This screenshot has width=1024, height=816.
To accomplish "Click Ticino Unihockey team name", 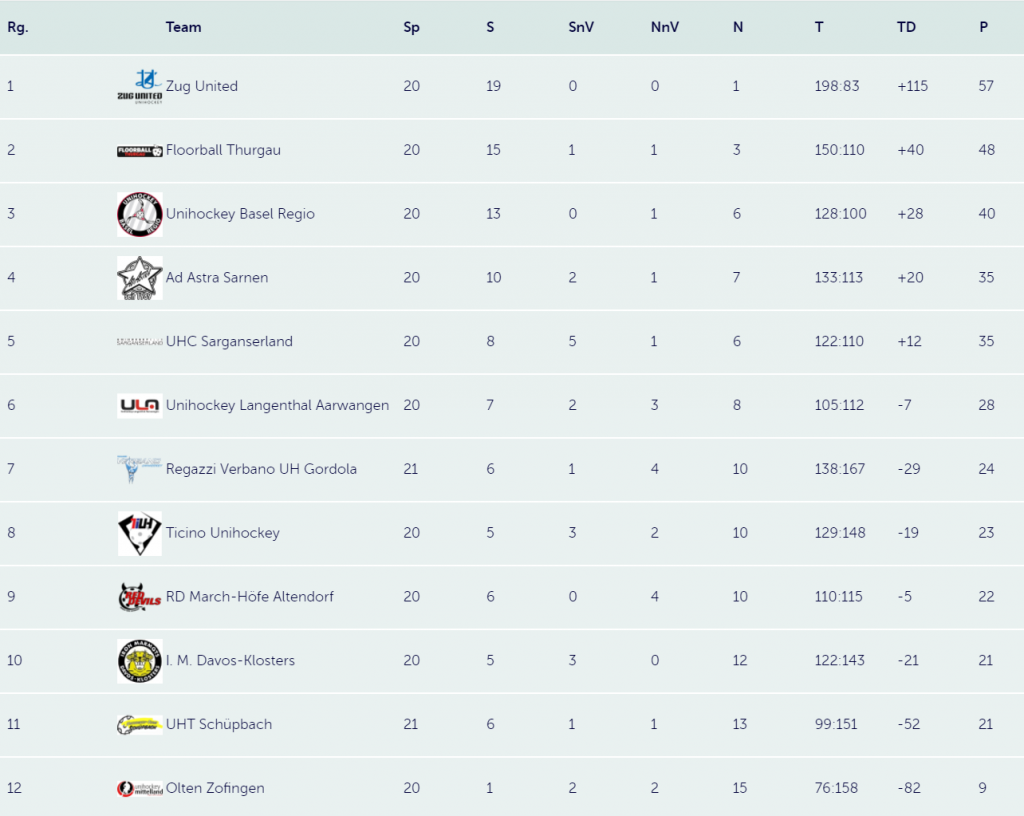I will point(223,533).
